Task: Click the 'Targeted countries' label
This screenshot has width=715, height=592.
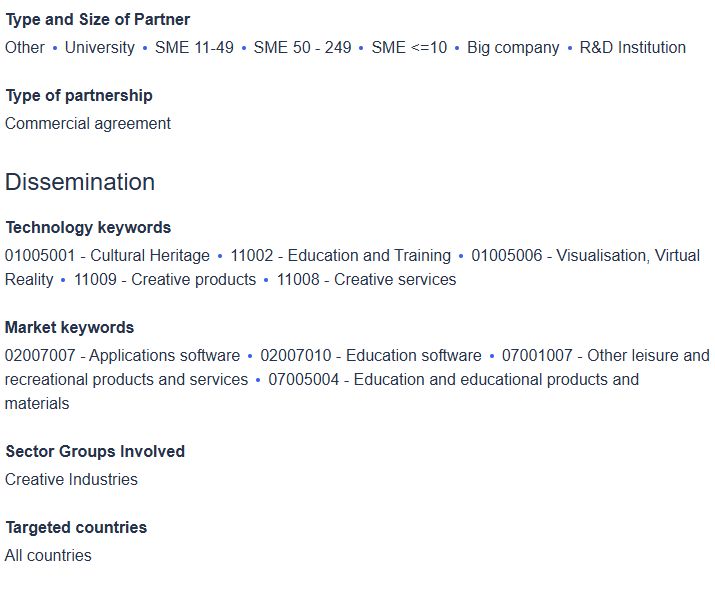Action: tap(76, 527)
